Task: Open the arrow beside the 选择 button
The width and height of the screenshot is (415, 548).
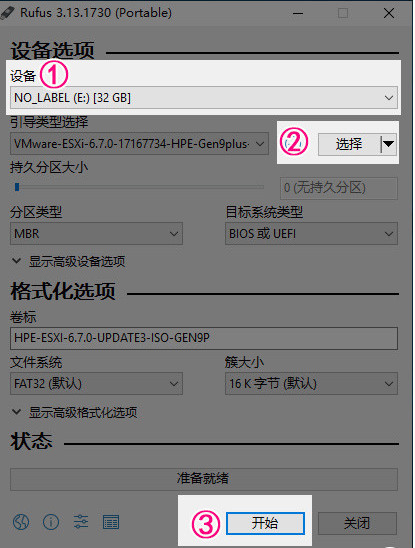Action: [x=388, y=144]
